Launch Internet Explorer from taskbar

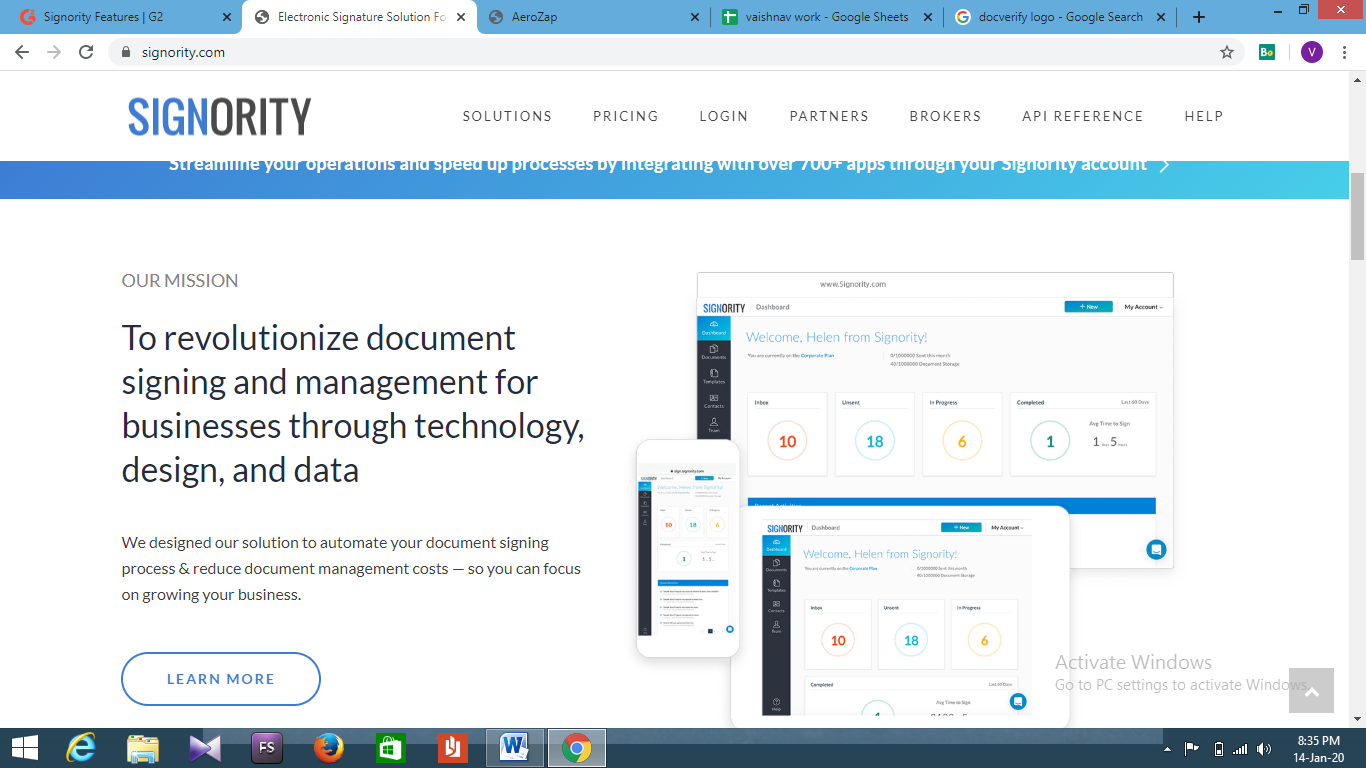point(81,748)
